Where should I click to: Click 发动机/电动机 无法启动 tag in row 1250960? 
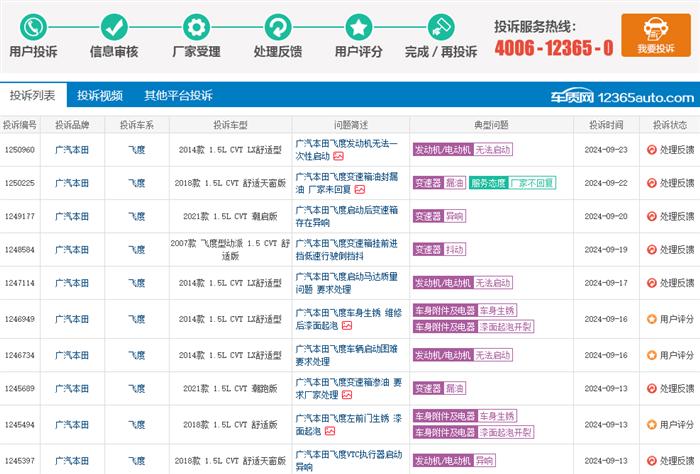pyautogui.click(x=462, y=150)
